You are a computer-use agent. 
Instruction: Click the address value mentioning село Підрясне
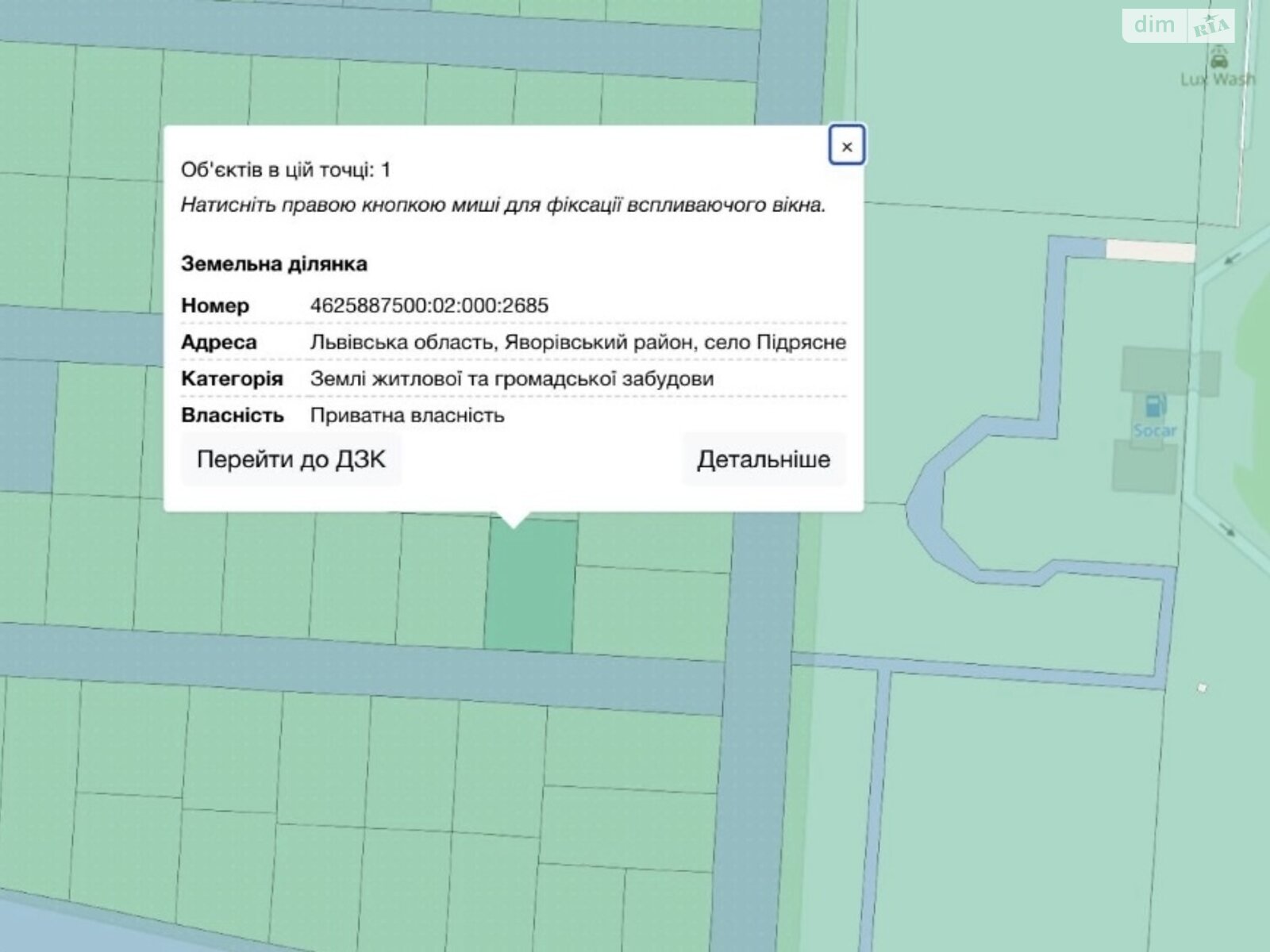click(578, 342)
